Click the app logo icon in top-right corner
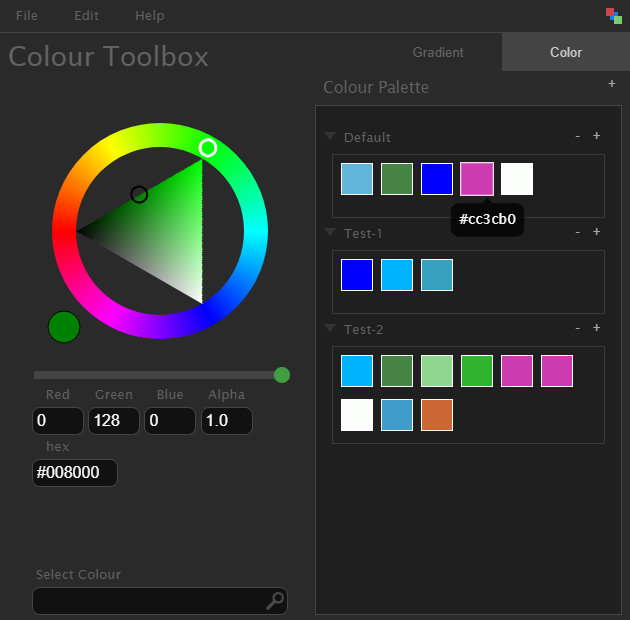630x620 pixels. 614,15
